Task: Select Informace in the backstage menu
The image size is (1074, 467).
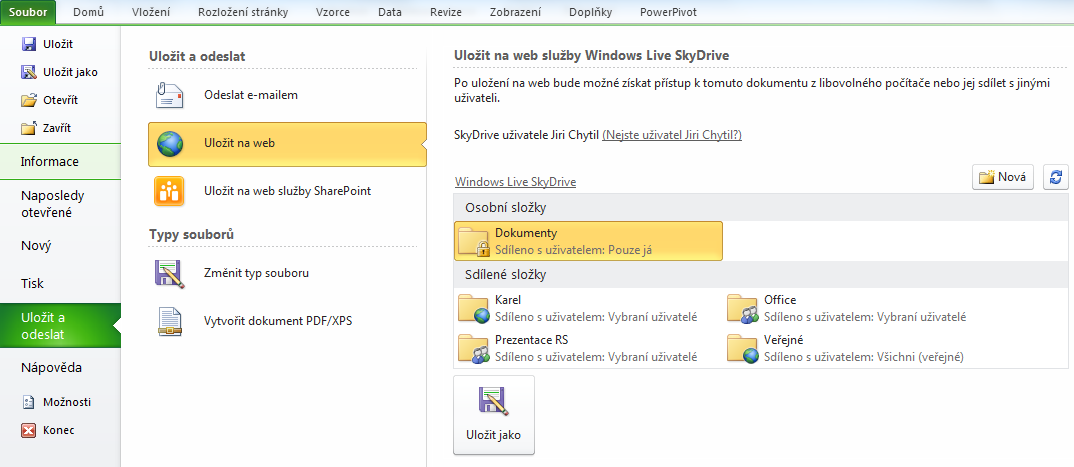Action: tap(60, 162)
